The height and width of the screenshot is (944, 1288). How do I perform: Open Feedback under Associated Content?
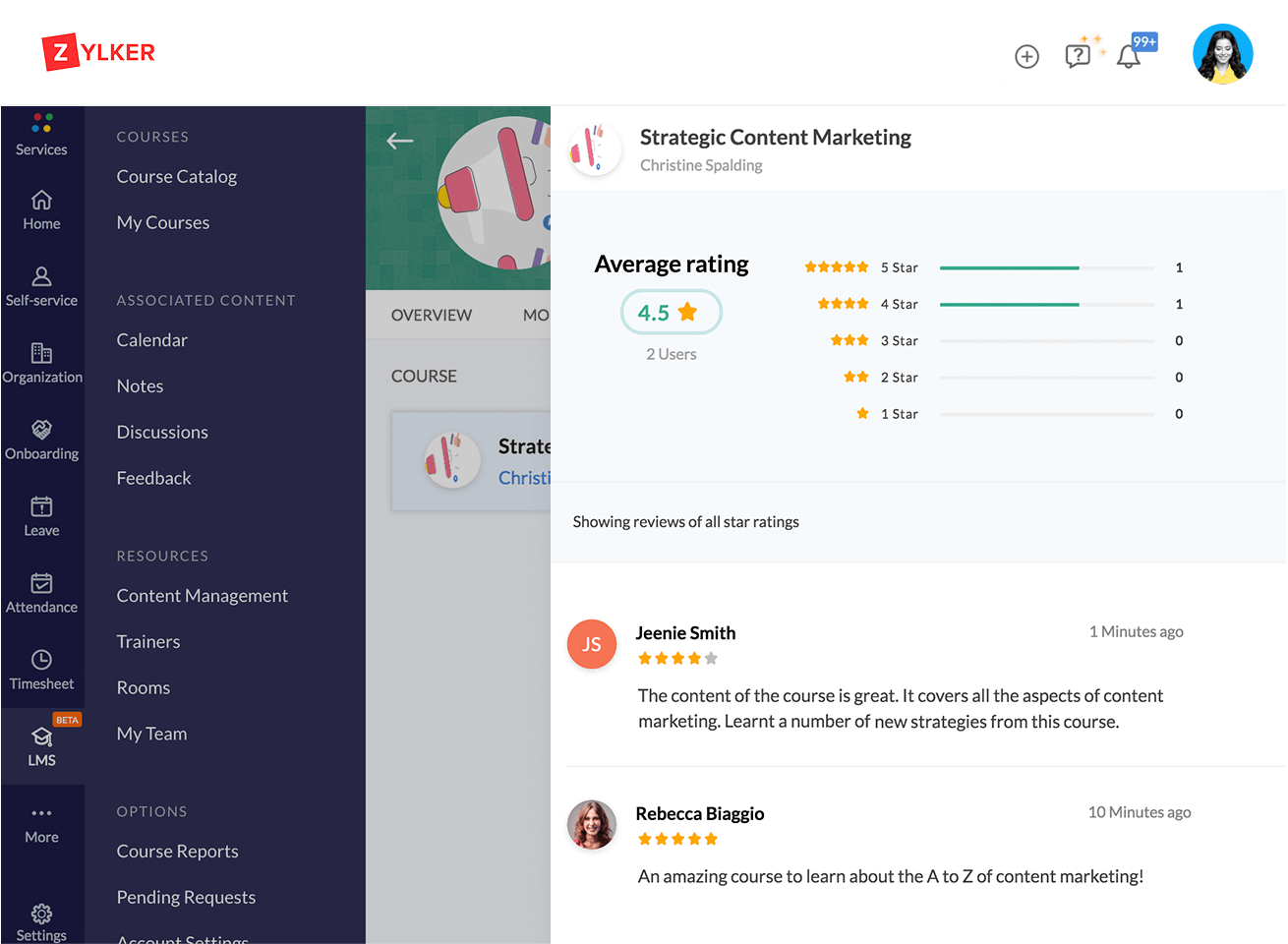(153, 479)
